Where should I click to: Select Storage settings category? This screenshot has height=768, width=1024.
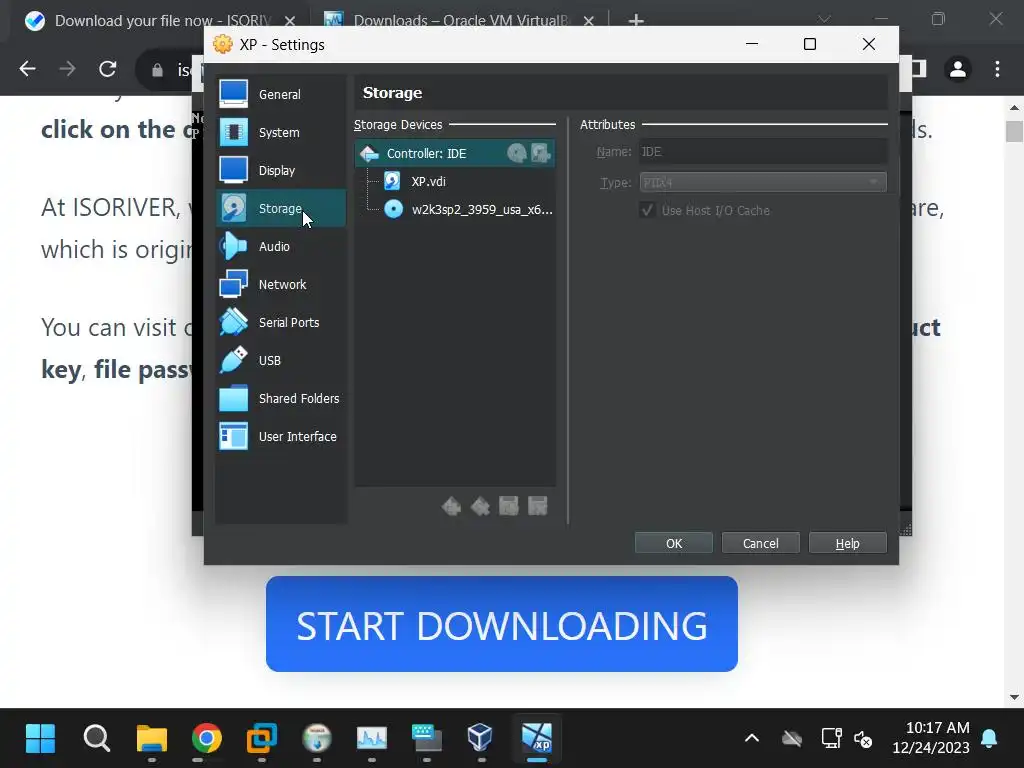[x=281, y=208]
